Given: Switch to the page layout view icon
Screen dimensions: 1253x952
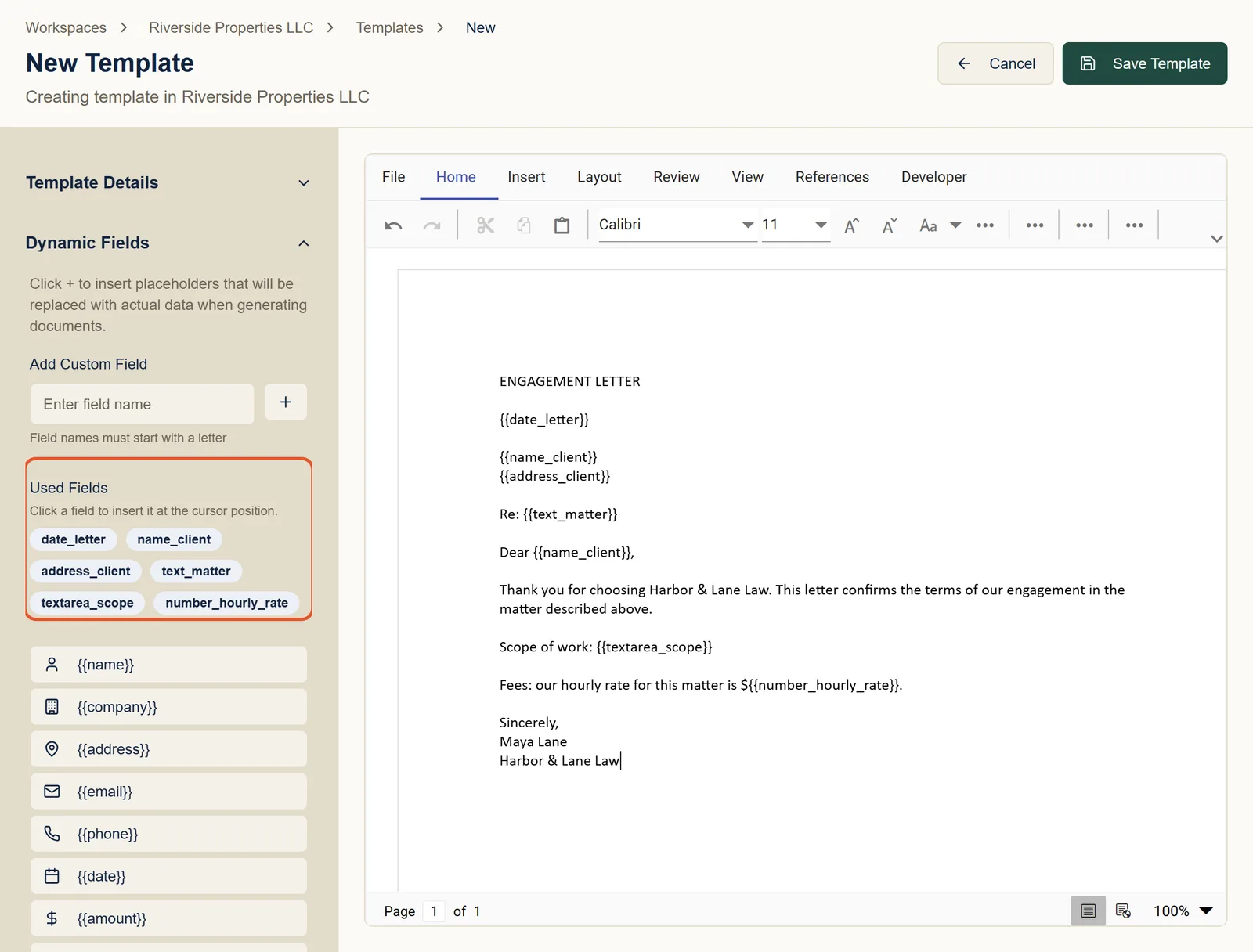Looking at the screenshot, I should [x=1089, y=911].
